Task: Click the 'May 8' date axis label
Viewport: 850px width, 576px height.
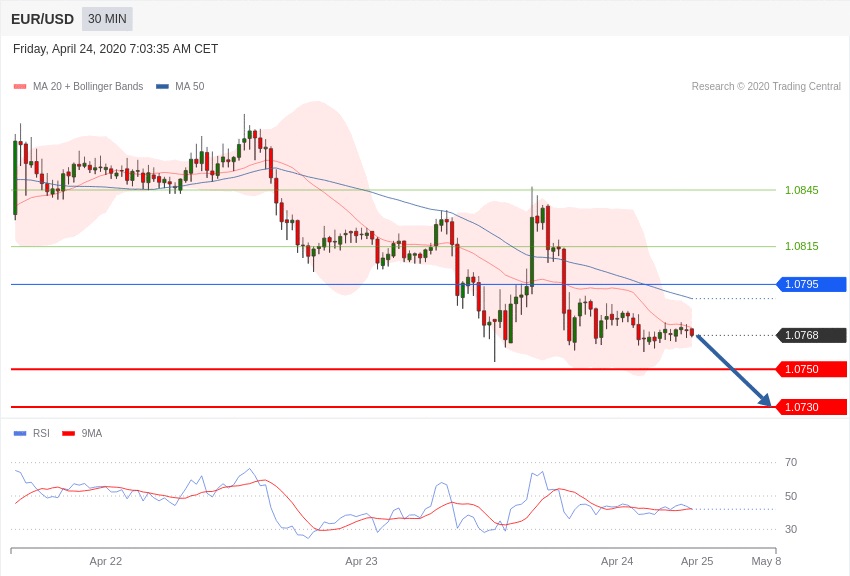Action: (x=766, y=561)
